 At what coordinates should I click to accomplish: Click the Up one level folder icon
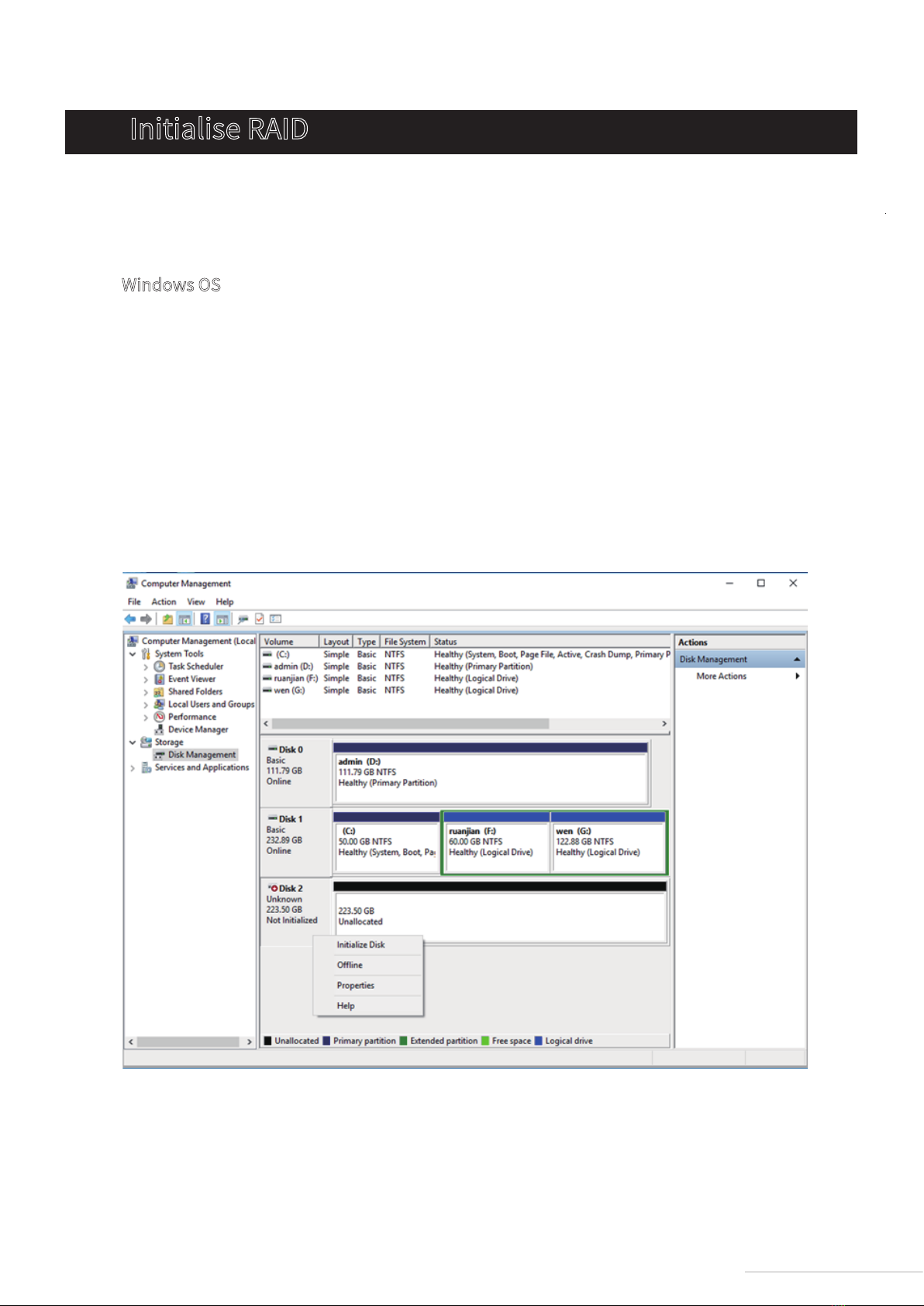click(167, 619)
